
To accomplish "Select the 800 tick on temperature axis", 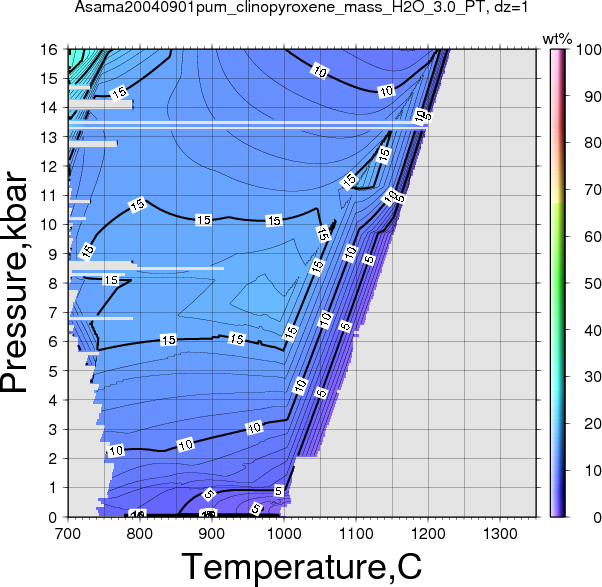I will click(140, 534).
